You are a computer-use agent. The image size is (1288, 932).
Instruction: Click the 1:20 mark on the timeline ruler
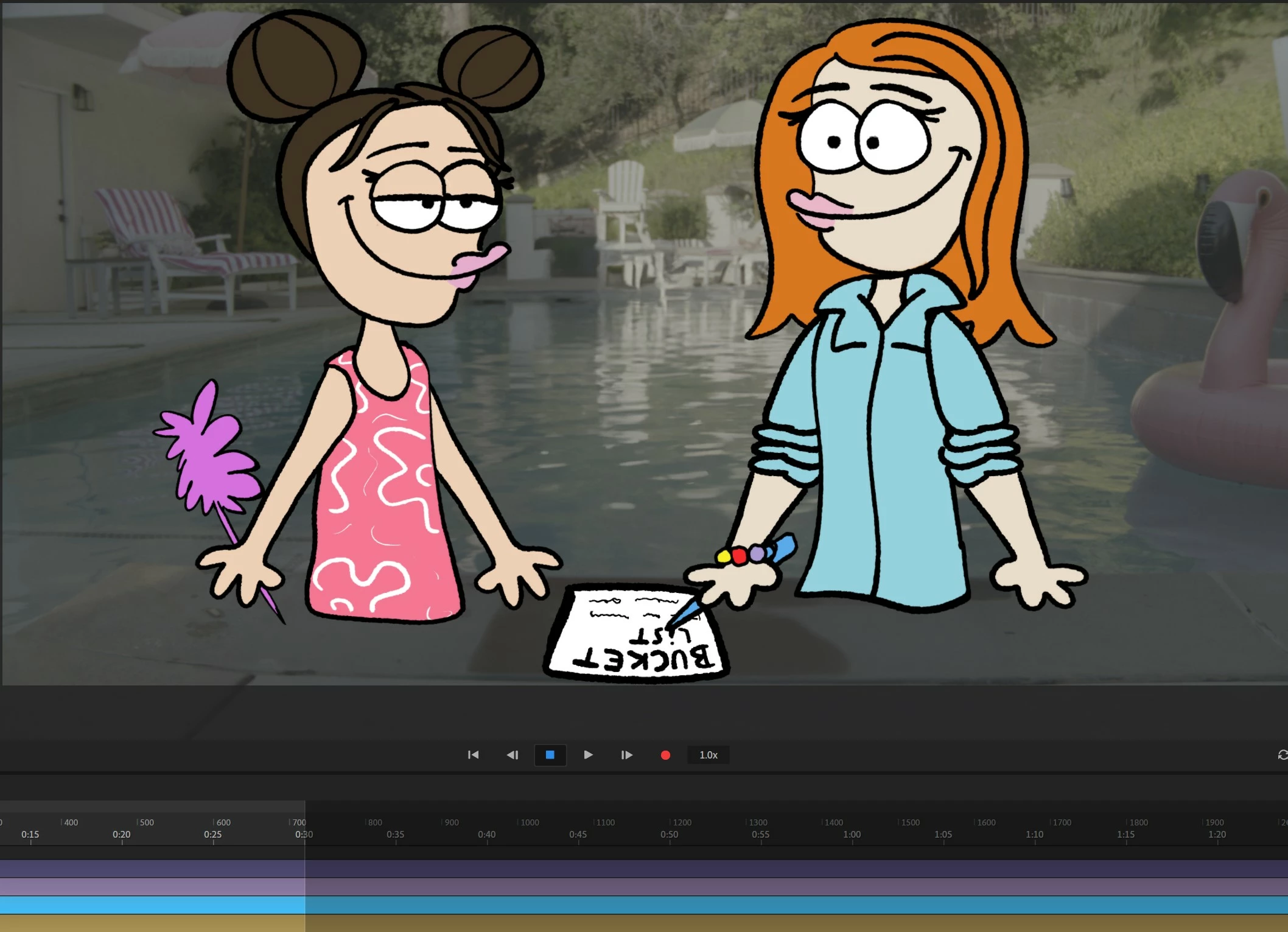point(1217,835)
